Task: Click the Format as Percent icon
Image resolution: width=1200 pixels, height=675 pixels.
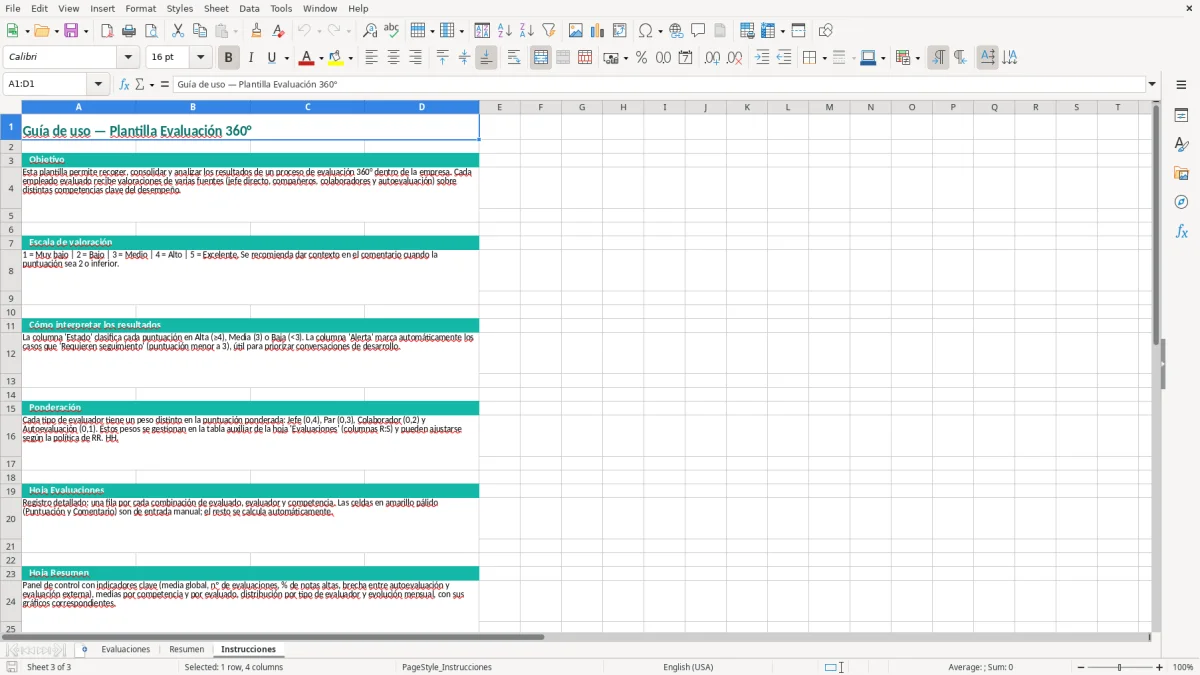Action: [641, 58]
